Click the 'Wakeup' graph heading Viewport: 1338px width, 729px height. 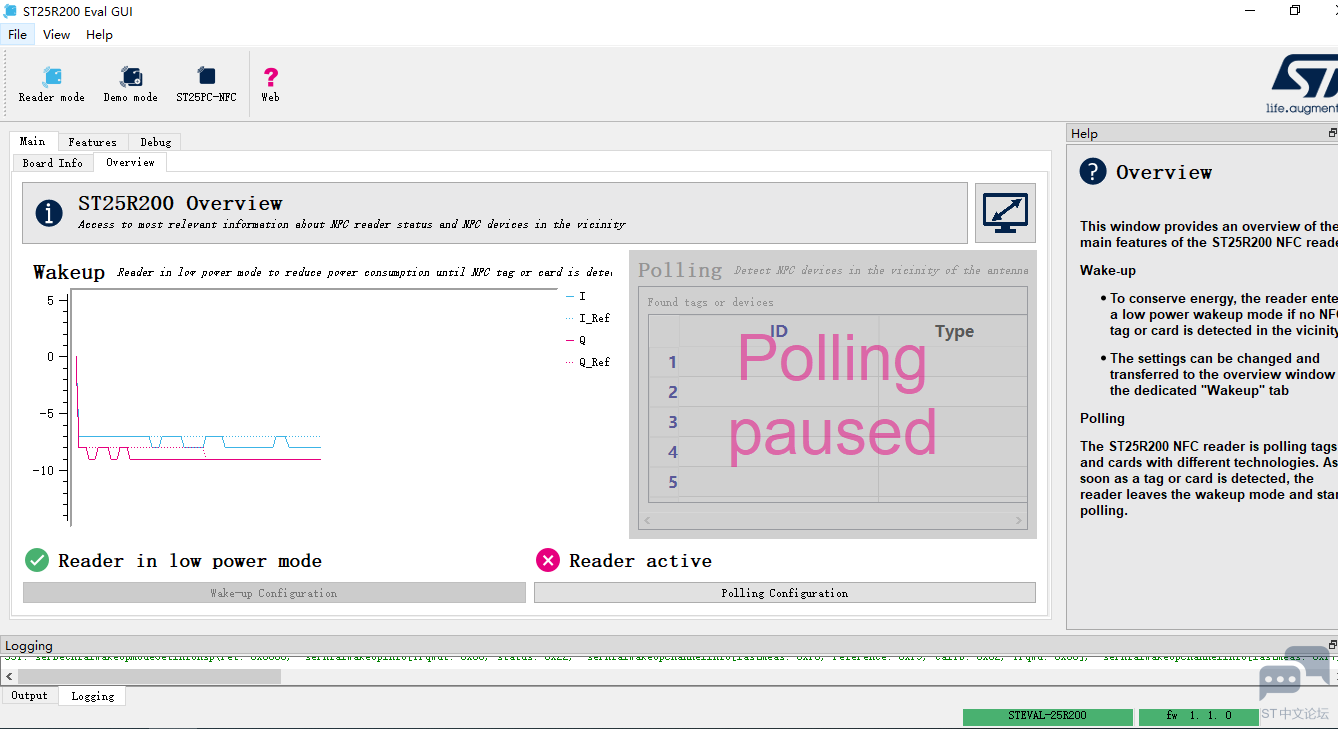point(69,272)
